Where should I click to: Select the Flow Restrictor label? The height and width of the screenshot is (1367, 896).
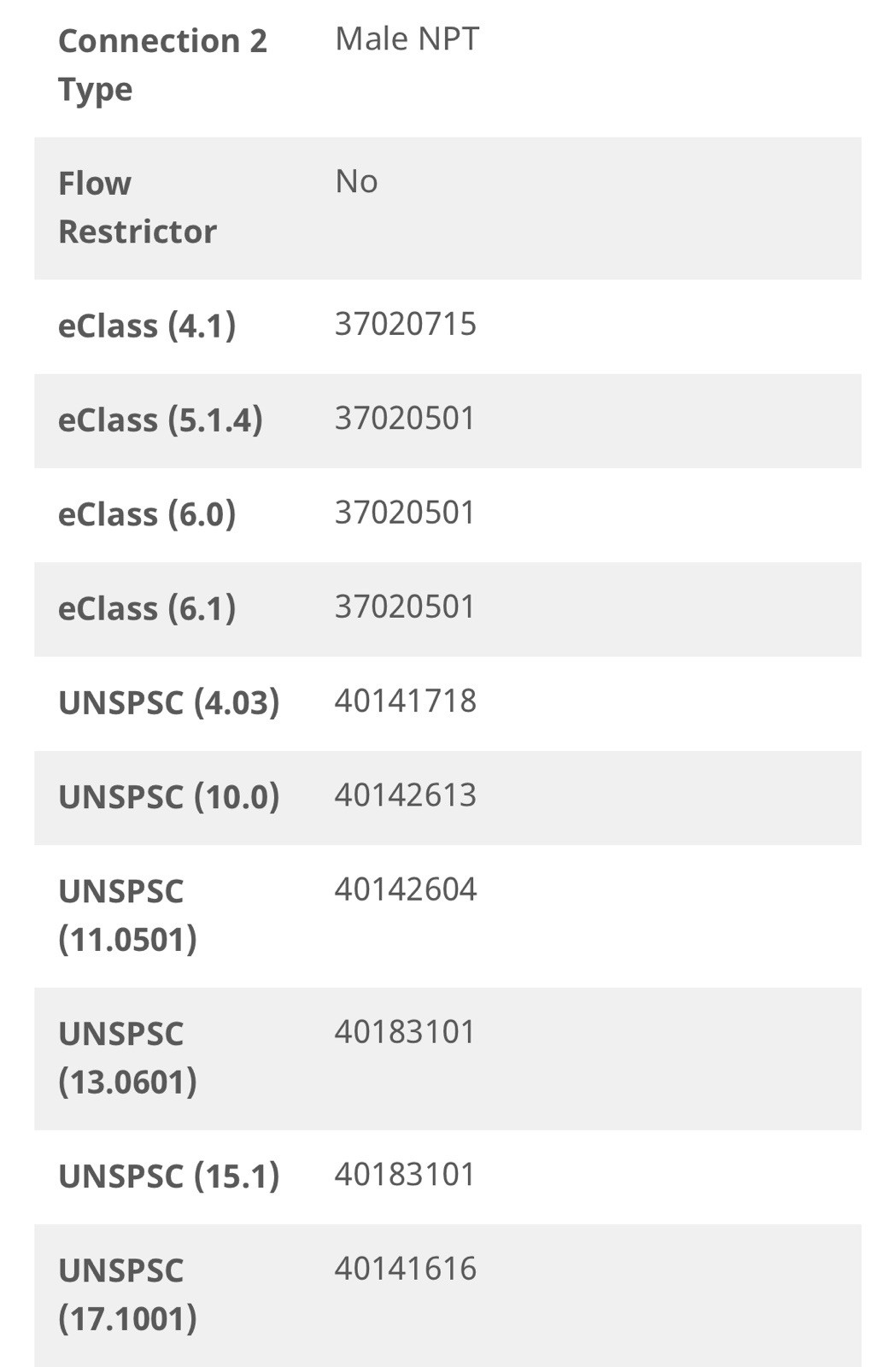138,208
